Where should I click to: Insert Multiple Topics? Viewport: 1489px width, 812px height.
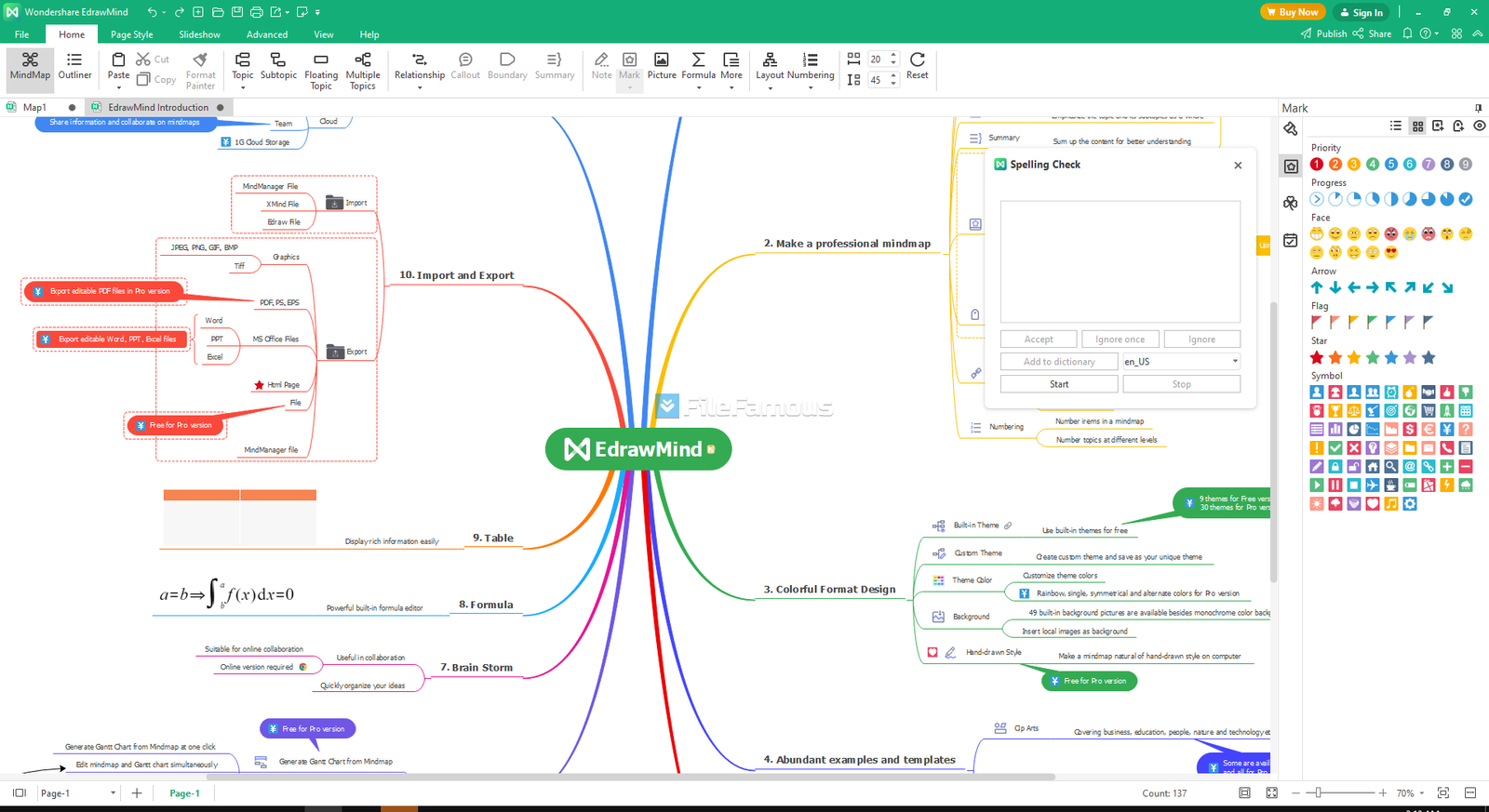363,71
